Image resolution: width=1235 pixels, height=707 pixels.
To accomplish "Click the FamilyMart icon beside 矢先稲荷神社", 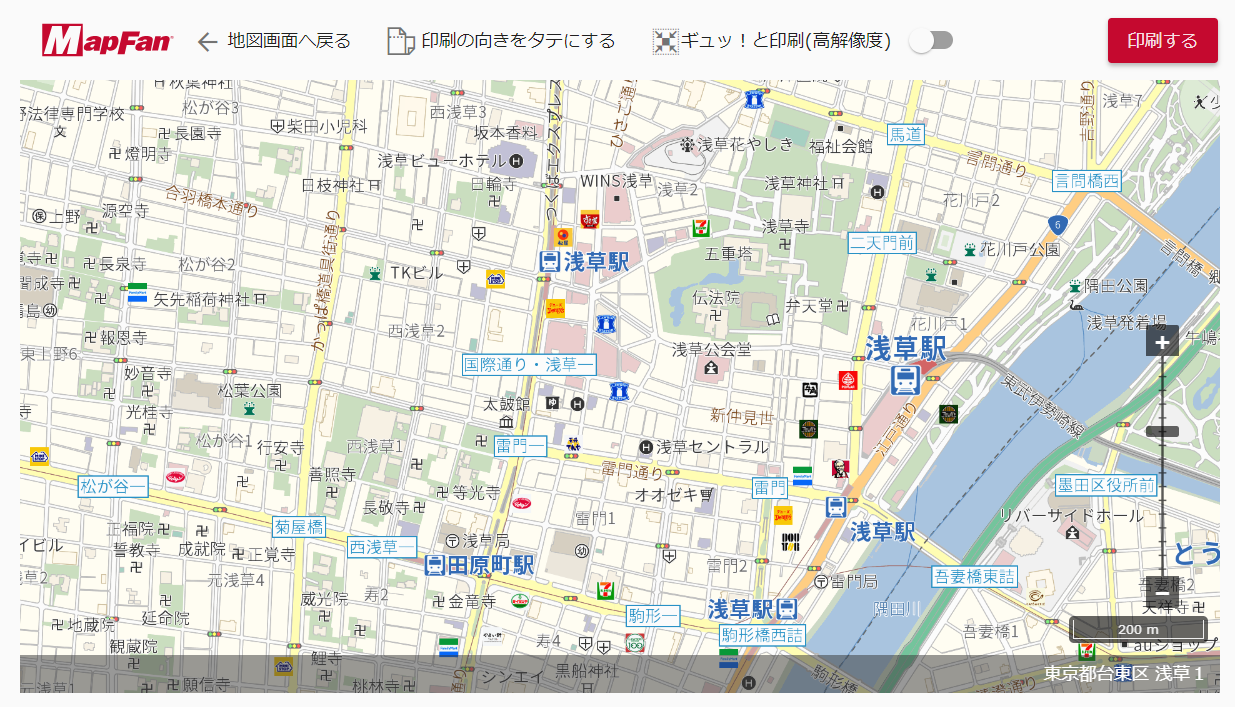I will (x=137, y=293).
